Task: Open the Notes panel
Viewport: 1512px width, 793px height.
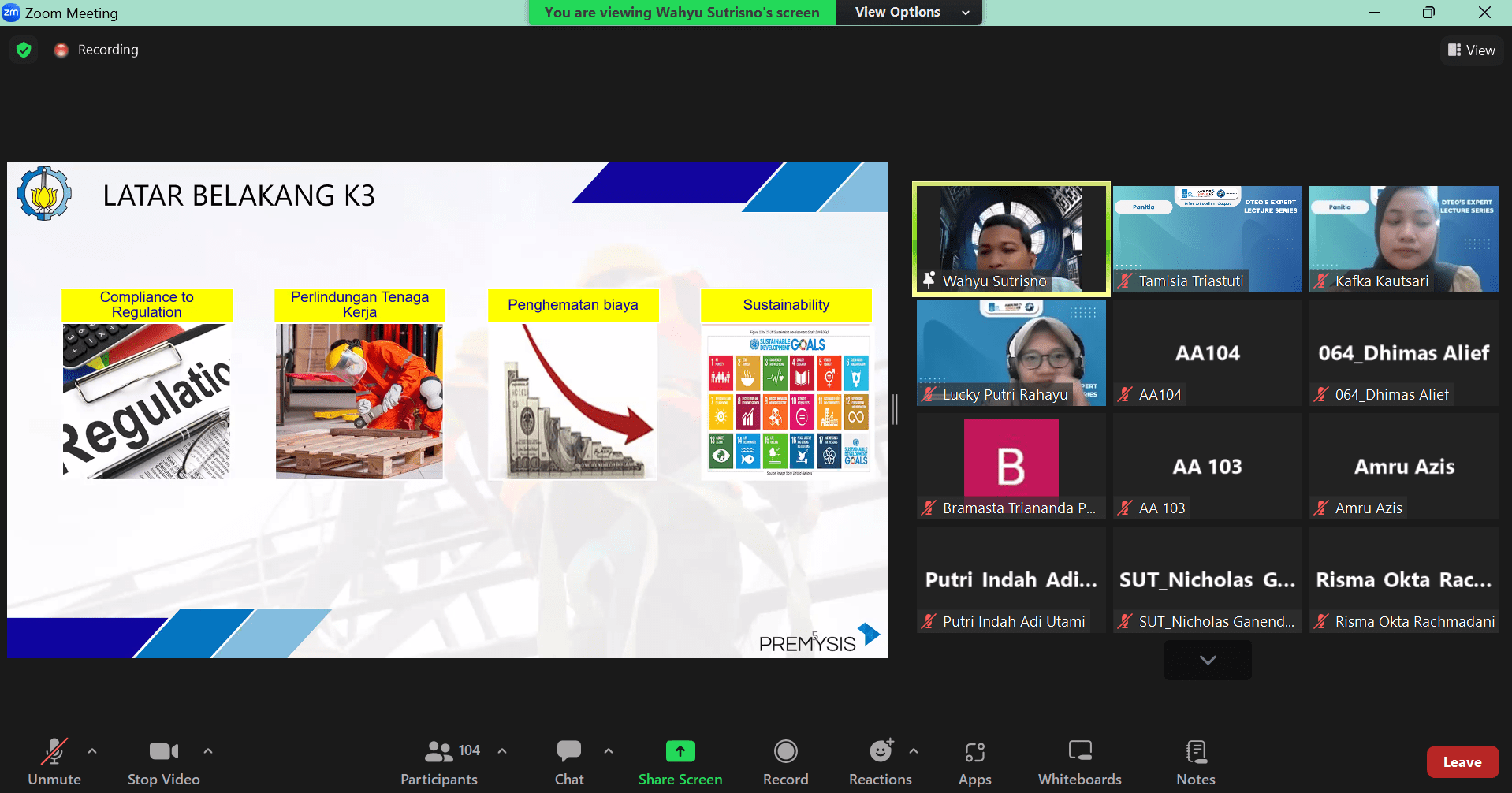Action: pos(1195,751)
